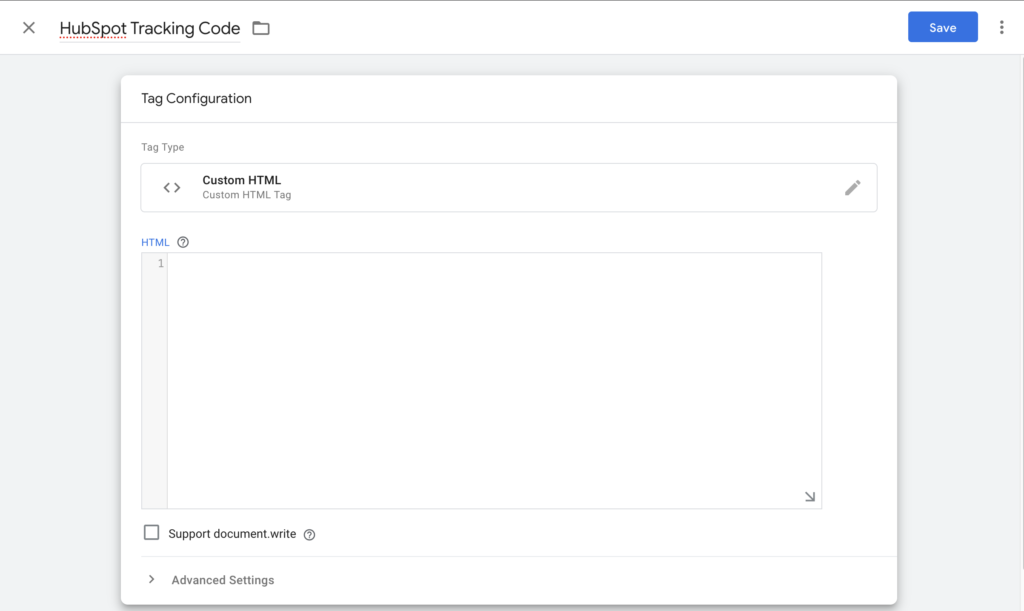Enable the Support document.write checkbox
This screenshot has width=1024, height=611.
point(151,532)
